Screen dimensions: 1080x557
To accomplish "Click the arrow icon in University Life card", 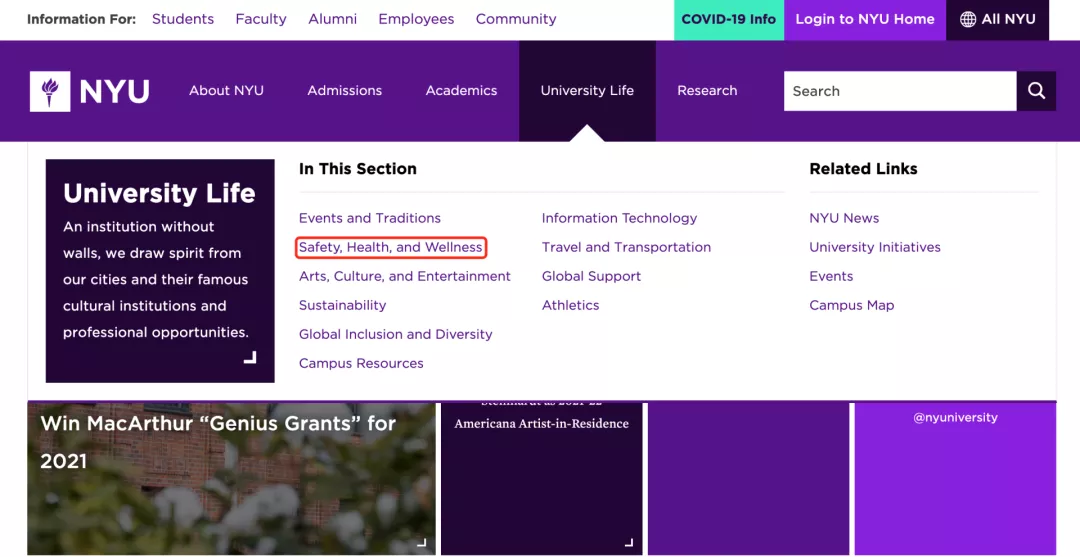I will (x=250, y=357).
